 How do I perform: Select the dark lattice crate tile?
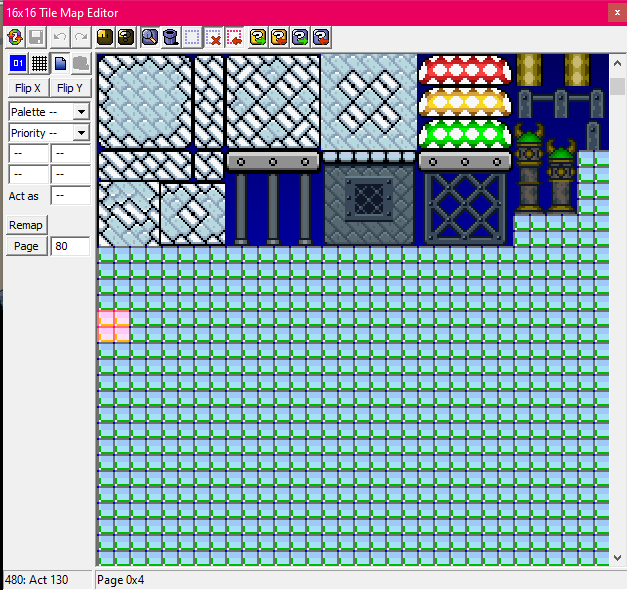click(465, 209)
